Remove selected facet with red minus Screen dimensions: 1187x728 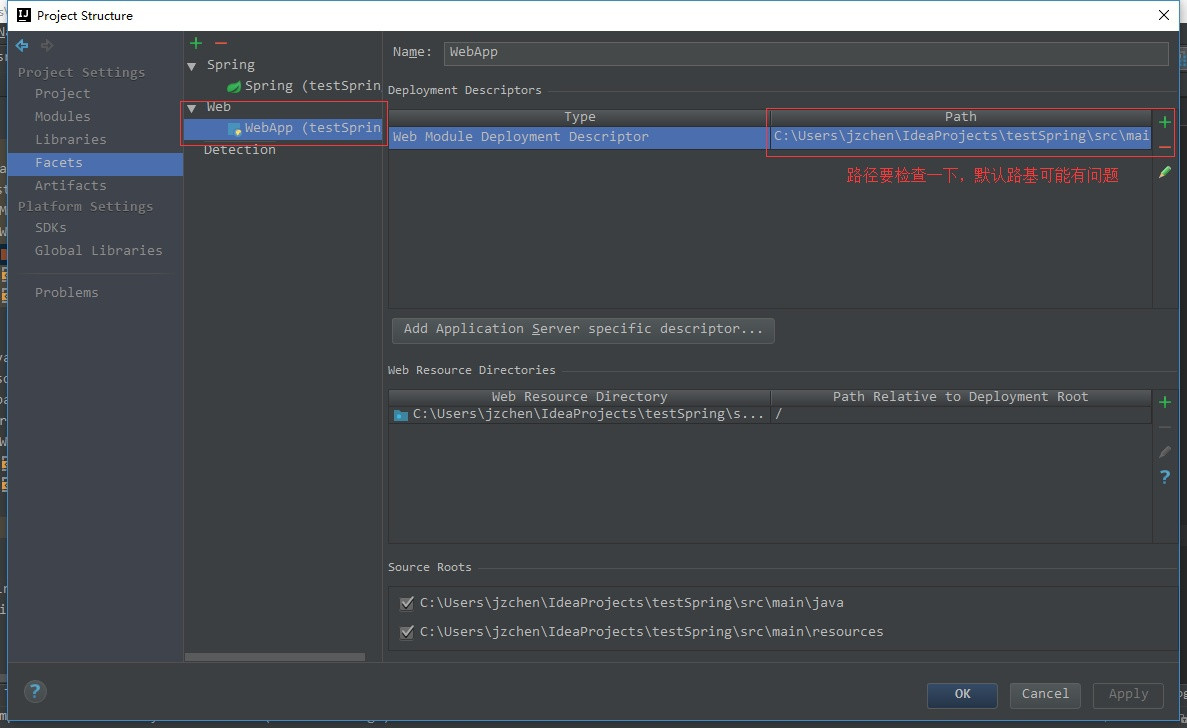[x=220, y=43]
